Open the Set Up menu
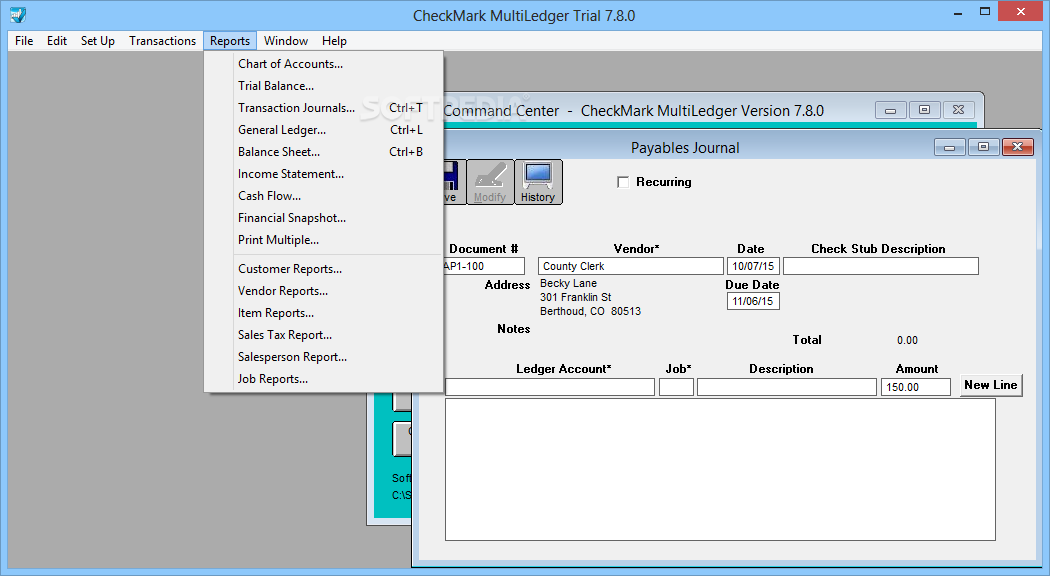1050x576 pixels. (98, 41)
